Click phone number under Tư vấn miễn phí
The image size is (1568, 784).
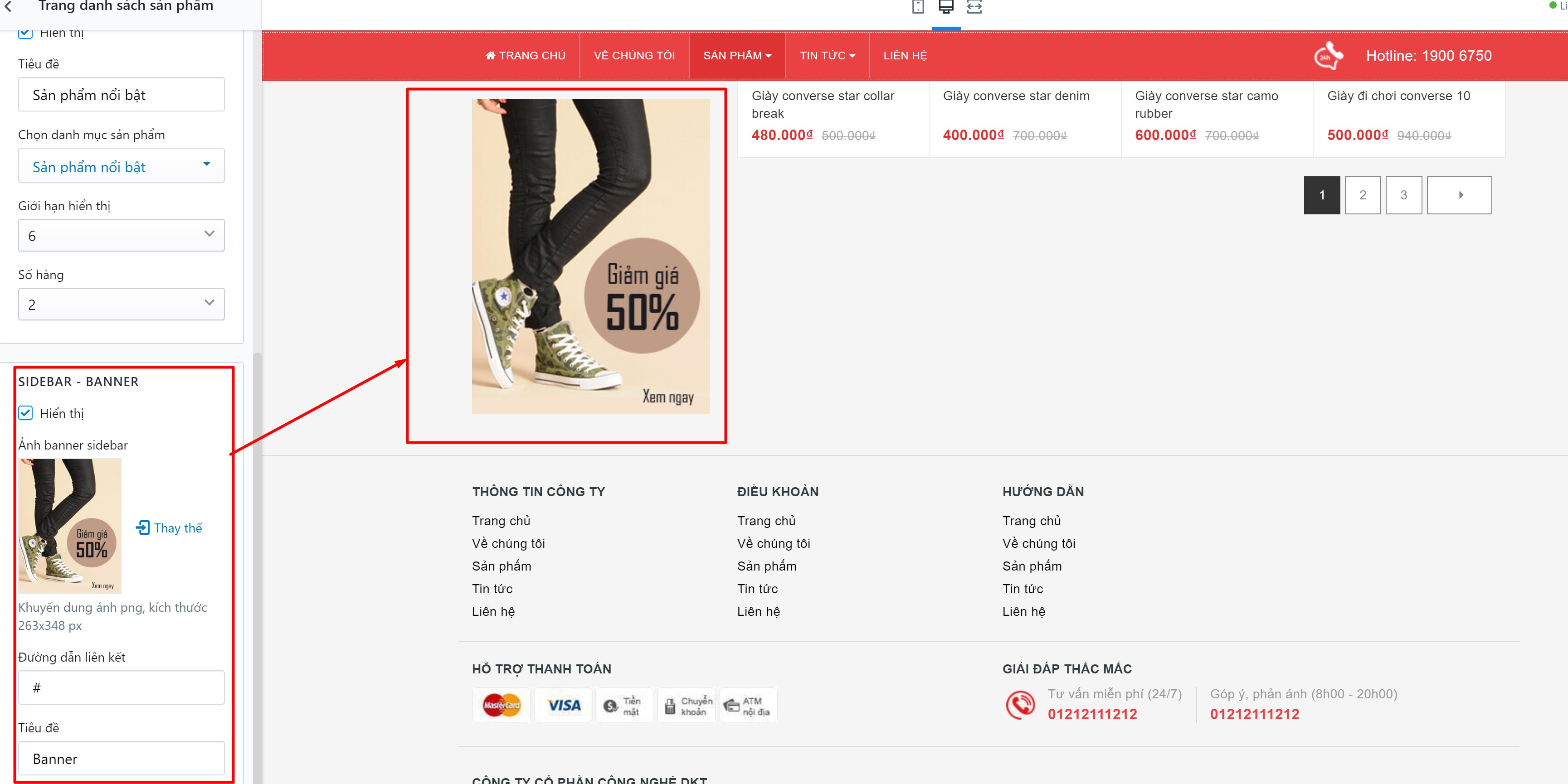(x=1092, y=714)
